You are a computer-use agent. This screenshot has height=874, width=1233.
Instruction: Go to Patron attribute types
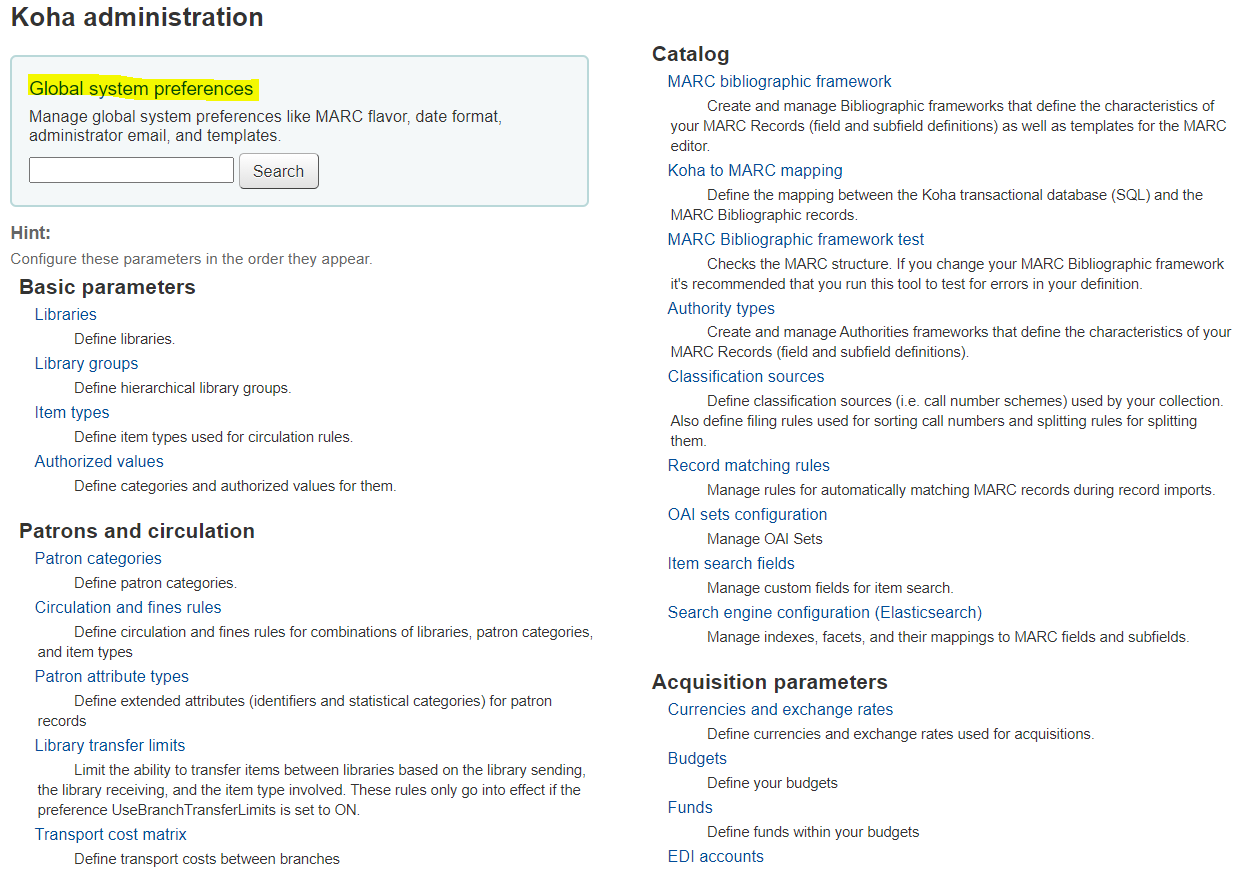coord(112,676)
